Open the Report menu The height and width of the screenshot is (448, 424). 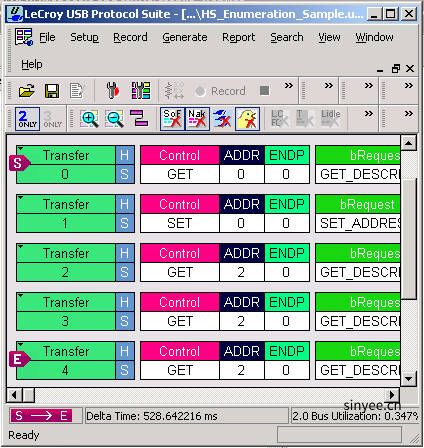[x=239, y=37]
